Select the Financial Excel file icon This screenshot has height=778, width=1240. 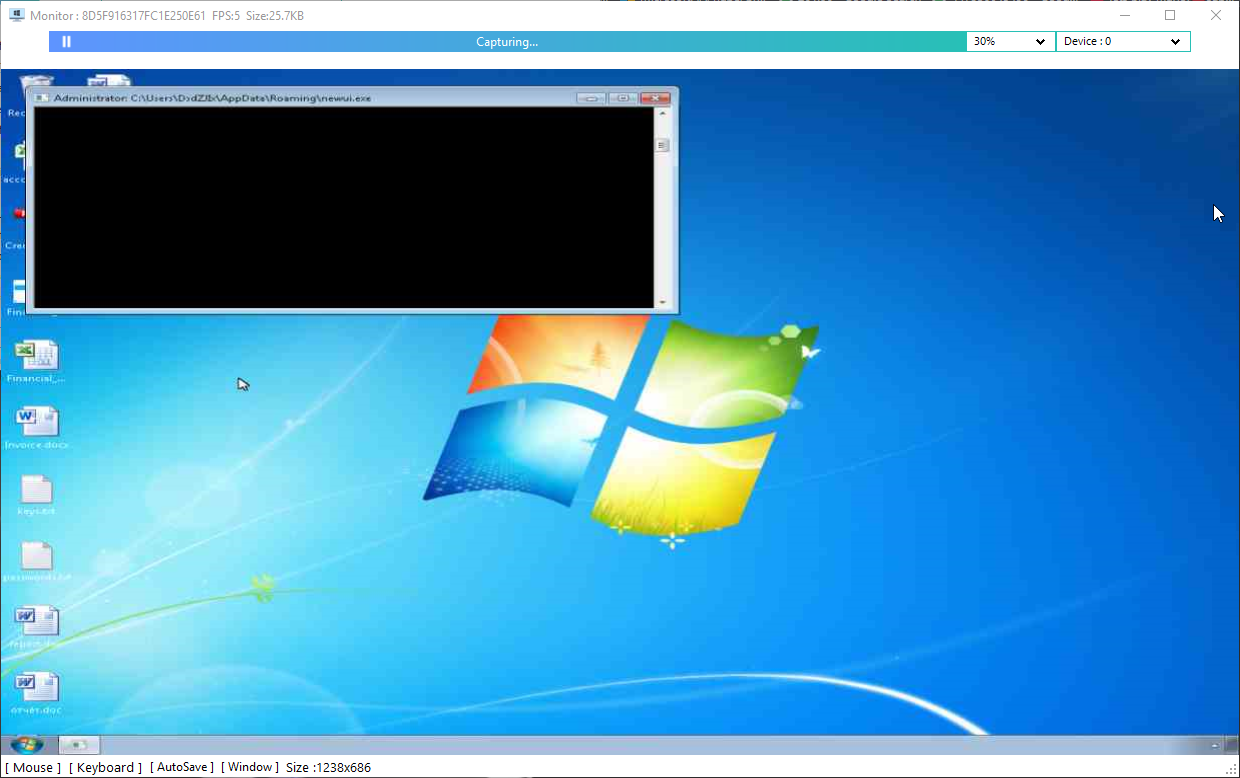(36, 361)
